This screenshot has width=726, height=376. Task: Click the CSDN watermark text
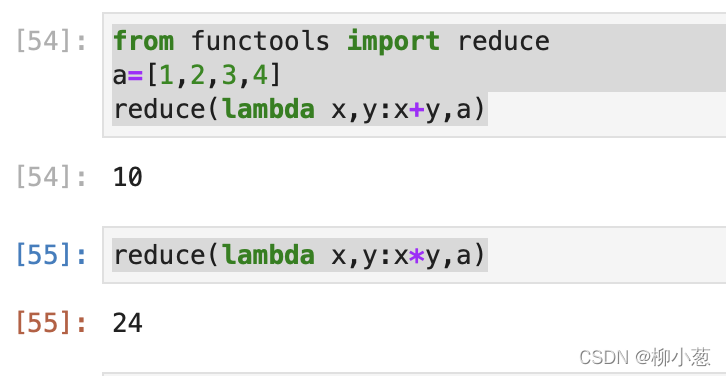[x=645, y=357]
